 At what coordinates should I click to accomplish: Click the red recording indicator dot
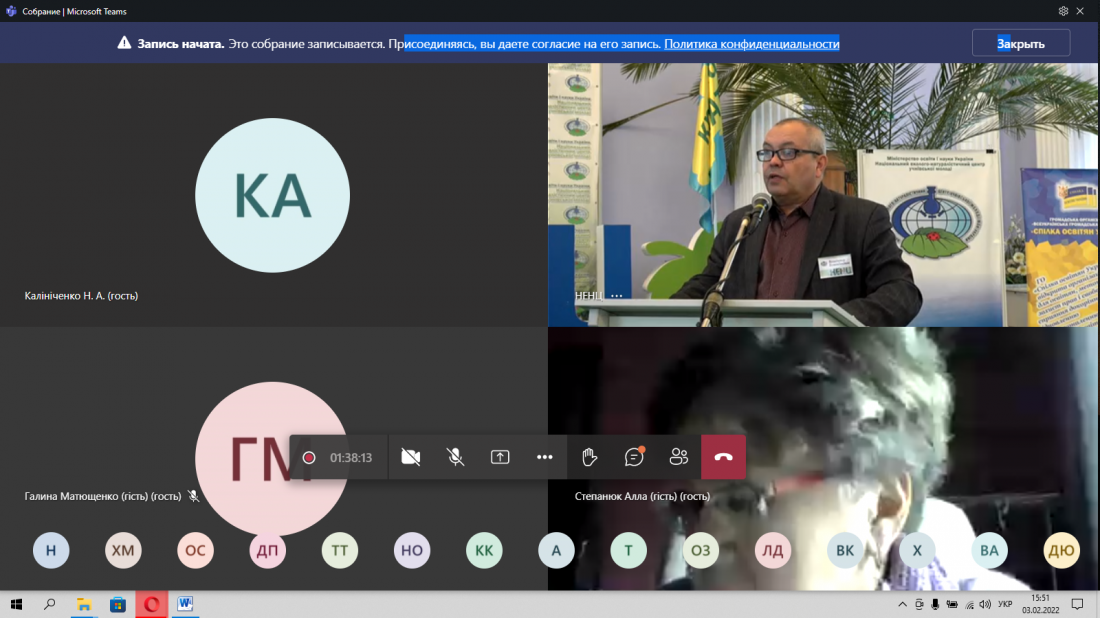pos(309,457)
